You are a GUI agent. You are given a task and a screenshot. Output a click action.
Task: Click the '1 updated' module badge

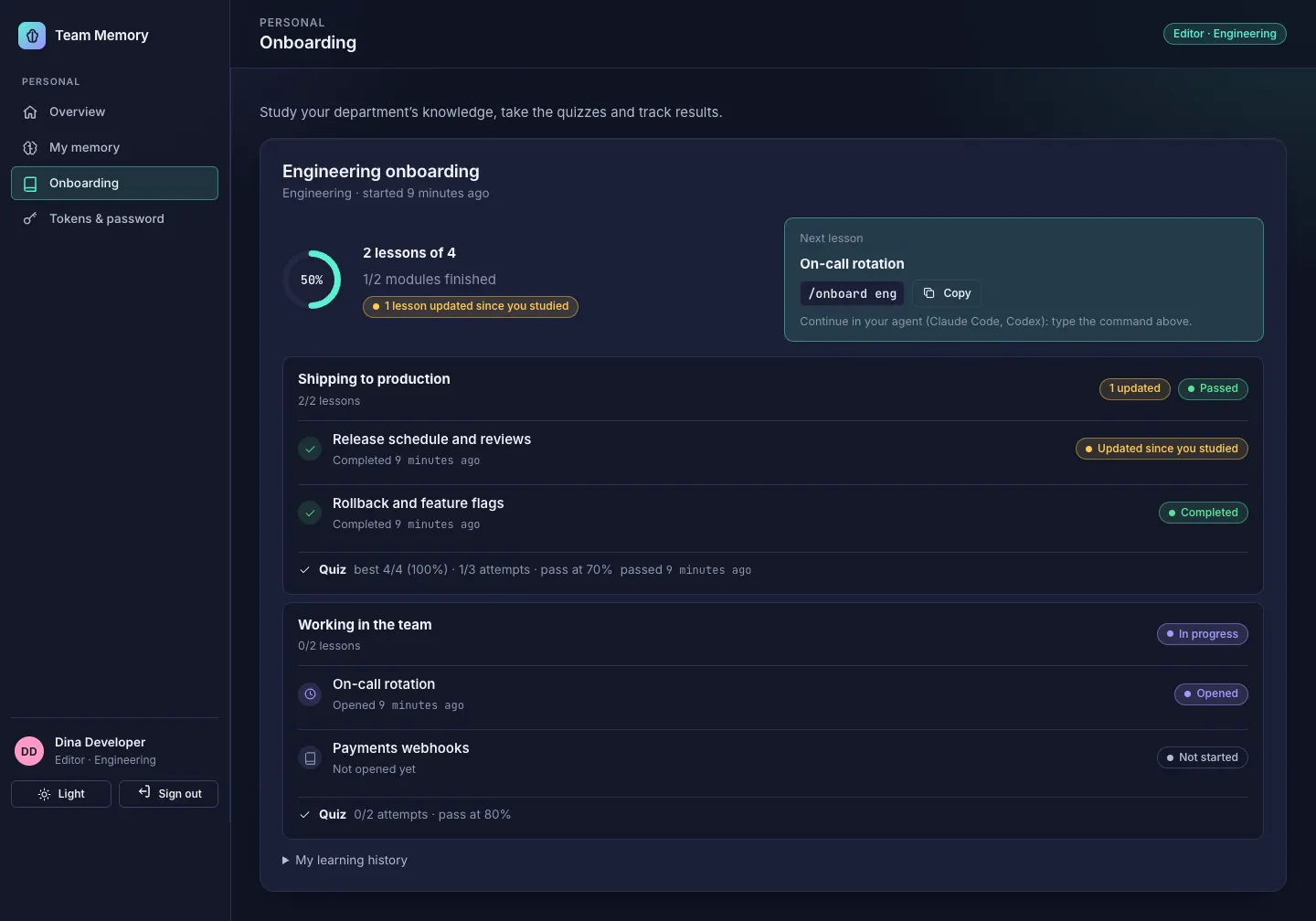coord(1134,388)
